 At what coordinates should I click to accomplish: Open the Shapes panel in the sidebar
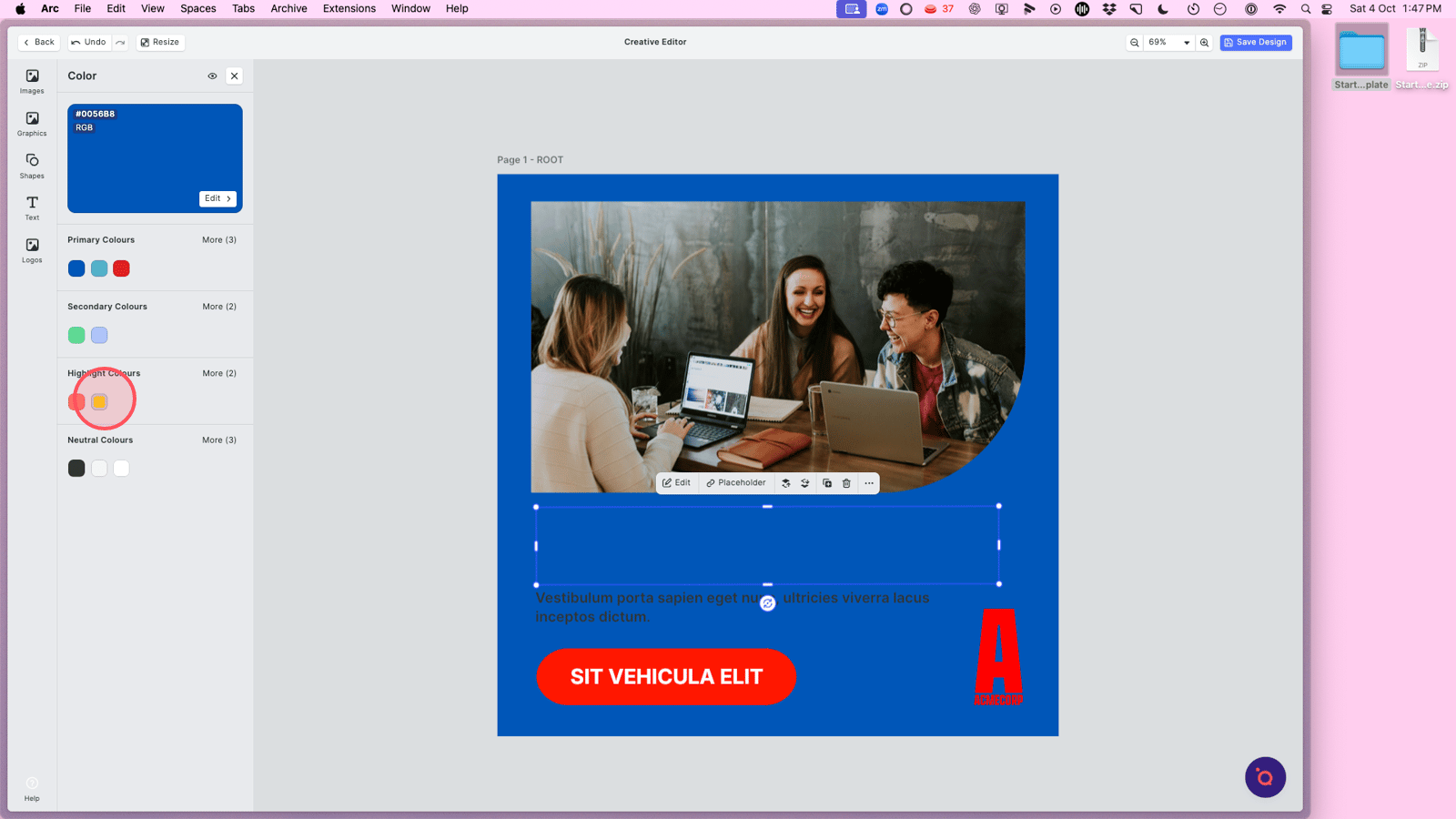32,166
